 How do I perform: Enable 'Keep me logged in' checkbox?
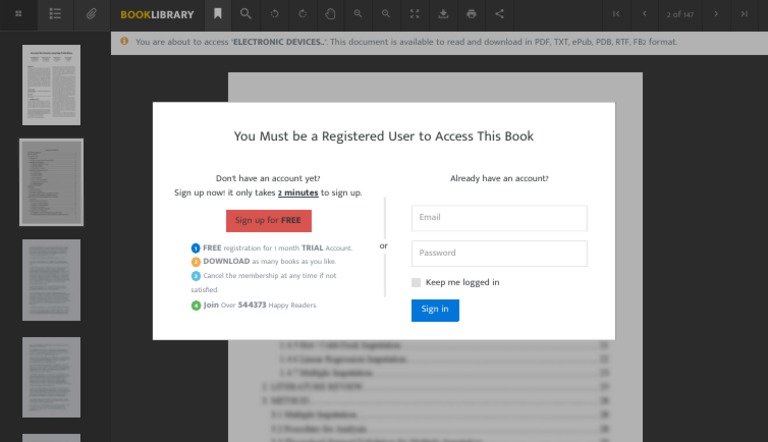click(x=416, y=282)
